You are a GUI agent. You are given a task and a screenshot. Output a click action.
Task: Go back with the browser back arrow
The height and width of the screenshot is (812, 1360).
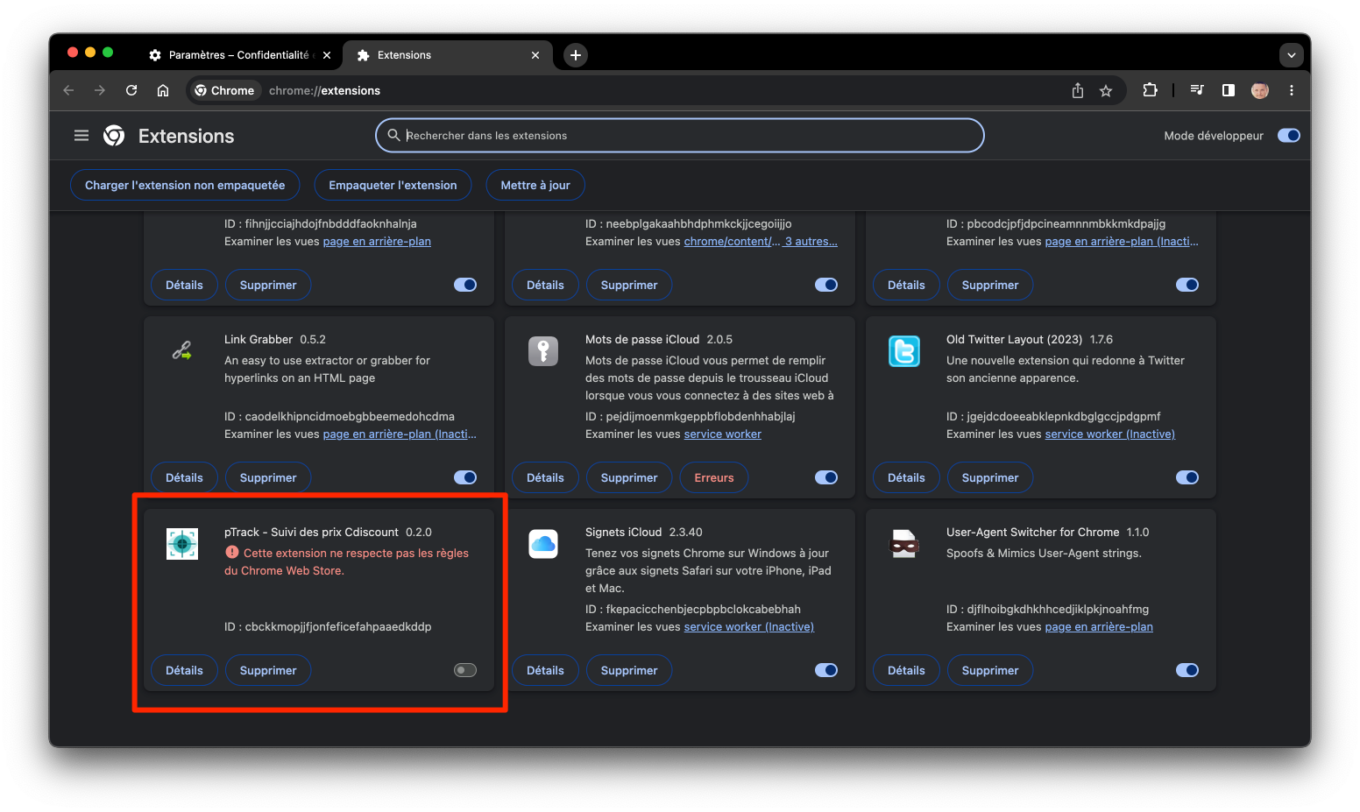[69, 90]
